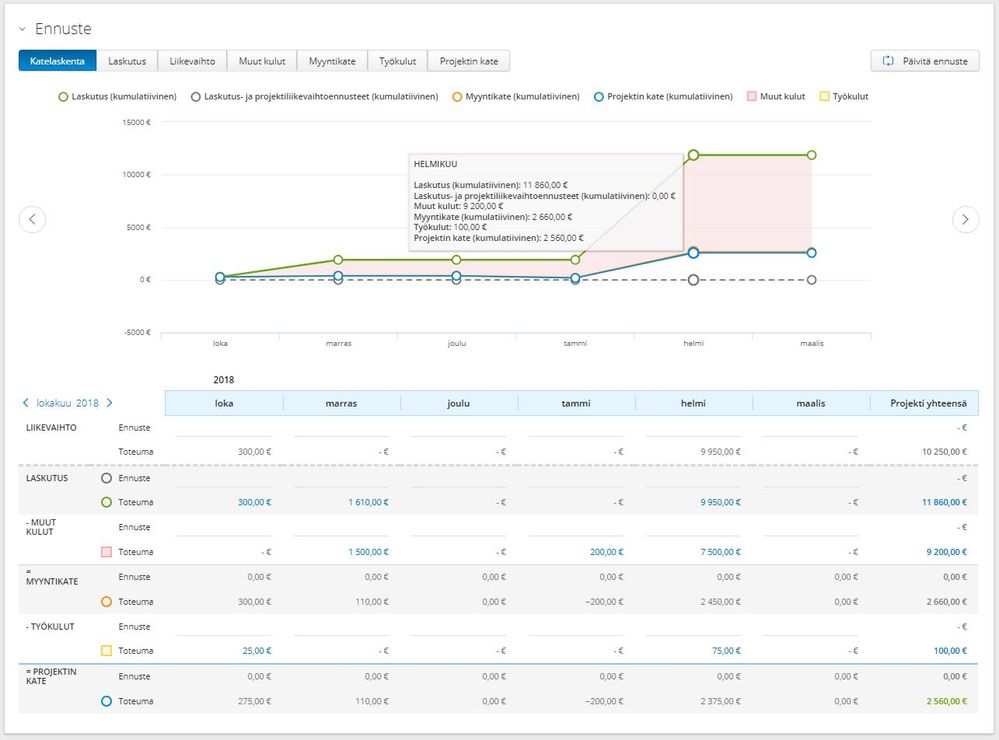Click the refresh icon in Päivitä ennuste
The image size is (999, 740).
(887, 61)
